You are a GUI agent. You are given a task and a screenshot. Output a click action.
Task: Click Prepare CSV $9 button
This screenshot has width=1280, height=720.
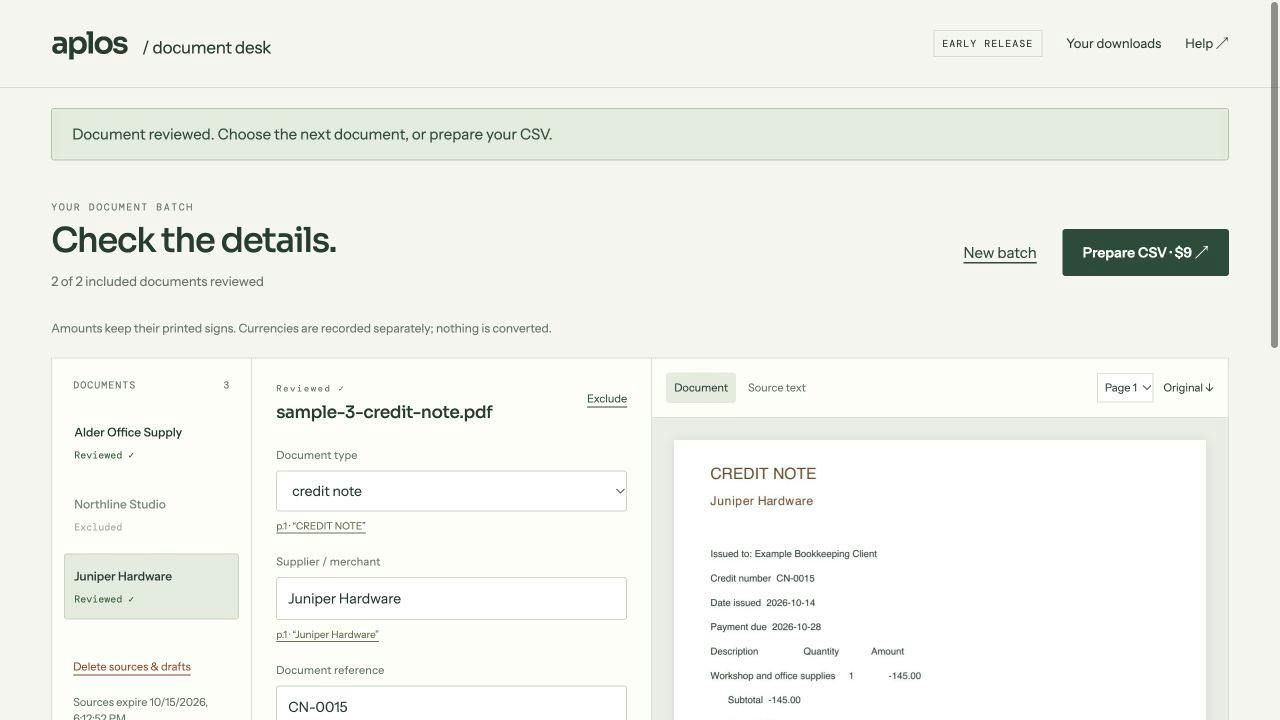tap(1145, 253)
